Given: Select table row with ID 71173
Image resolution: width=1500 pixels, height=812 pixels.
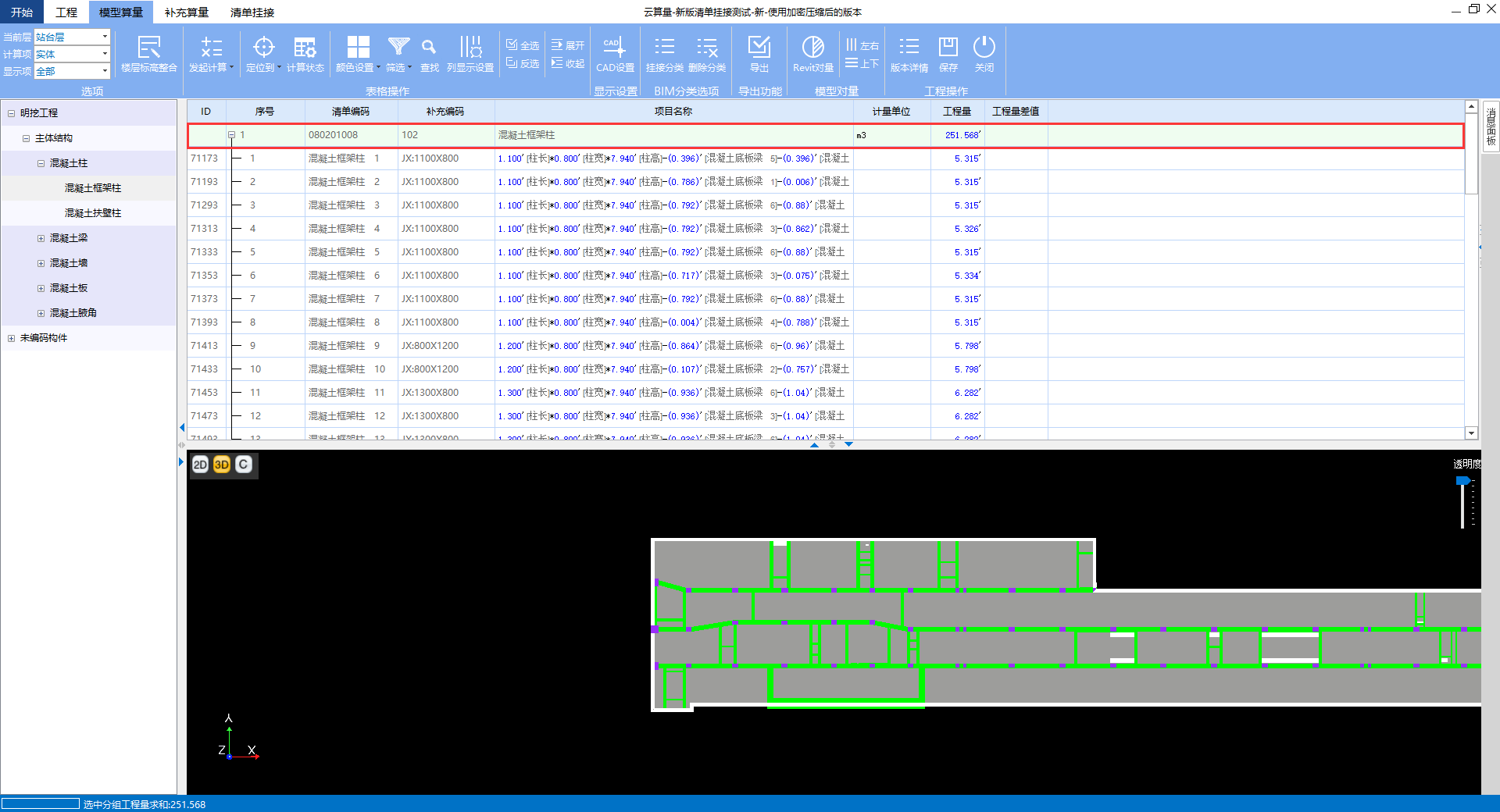Looking at the screenshot, I should (825, 158).
